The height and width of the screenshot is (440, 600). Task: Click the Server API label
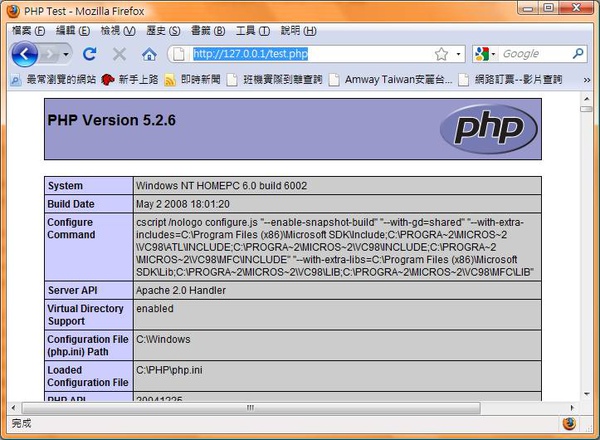[72, 290]
